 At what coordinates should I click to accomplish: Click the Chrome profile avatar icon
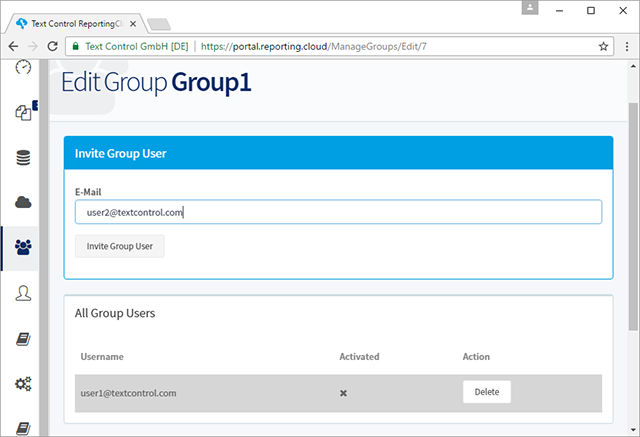530,8
